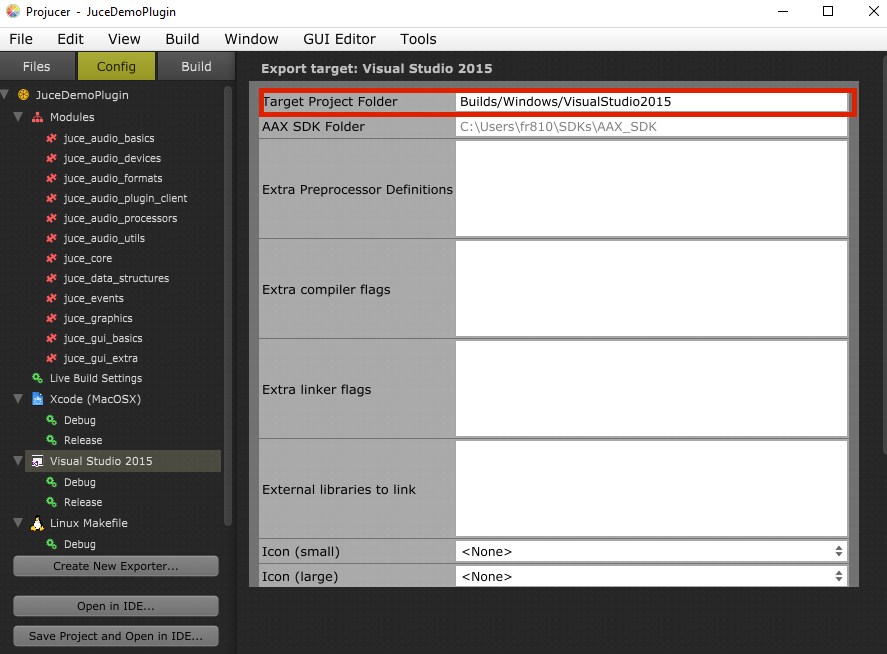The image size is (887, 654).
Task: Click Create New Exporter button
Action: [x=116, y=566]
